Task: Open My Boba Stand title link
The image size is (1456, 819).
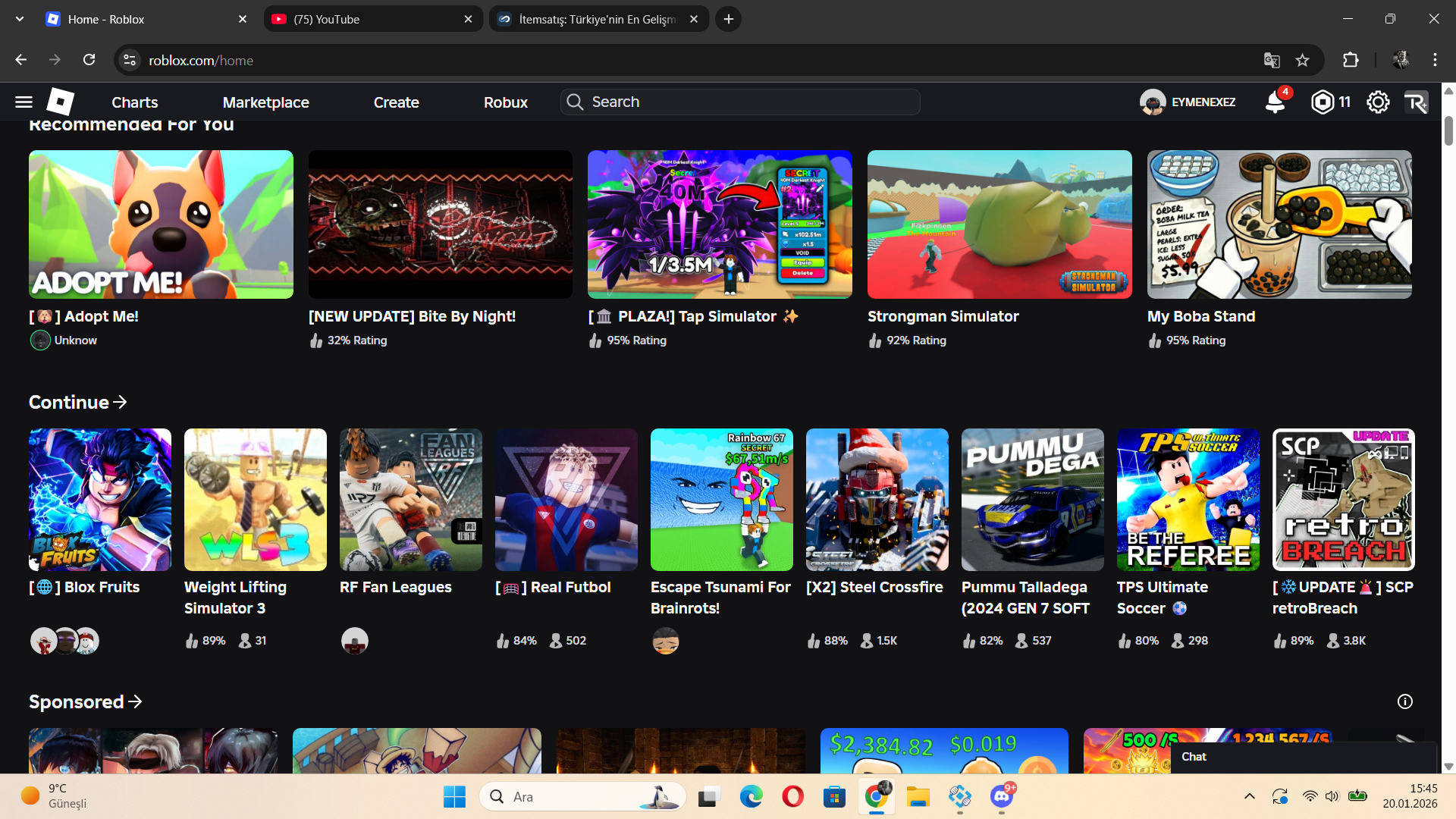Action: click(1201, 316)
